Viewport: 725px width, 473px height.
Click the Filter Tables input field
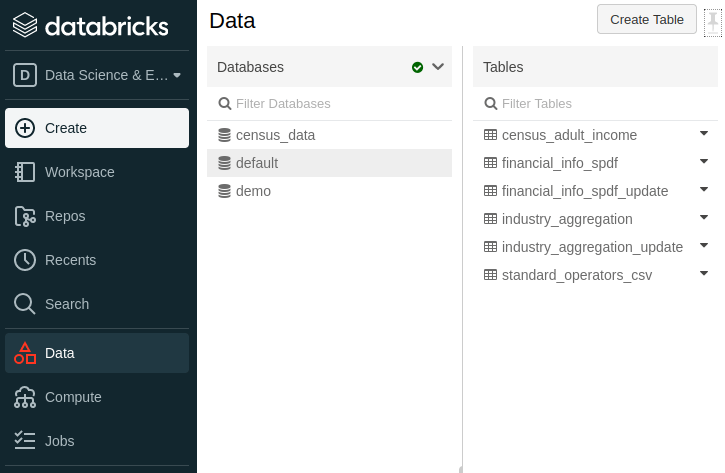(x=595, y=103)
